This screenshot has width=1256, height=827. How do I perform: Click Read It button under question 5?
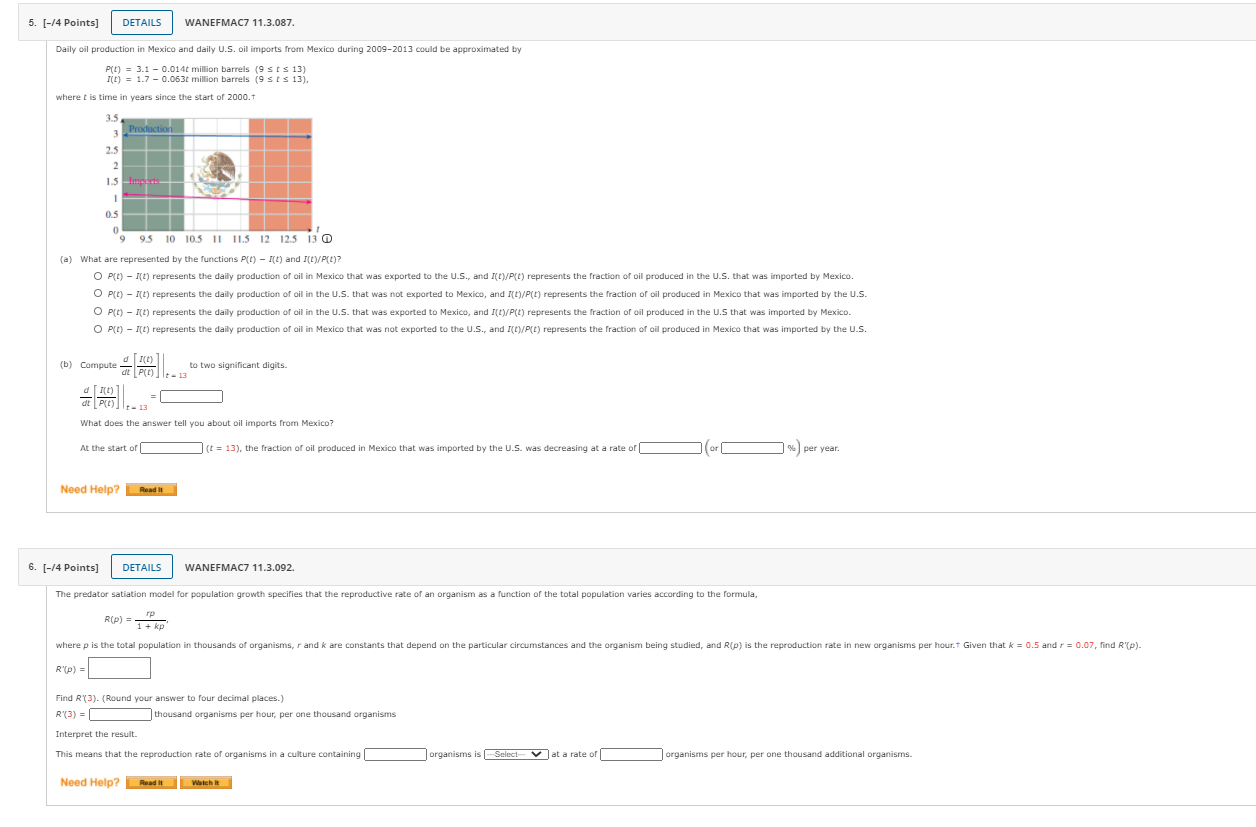pos(152,490)
